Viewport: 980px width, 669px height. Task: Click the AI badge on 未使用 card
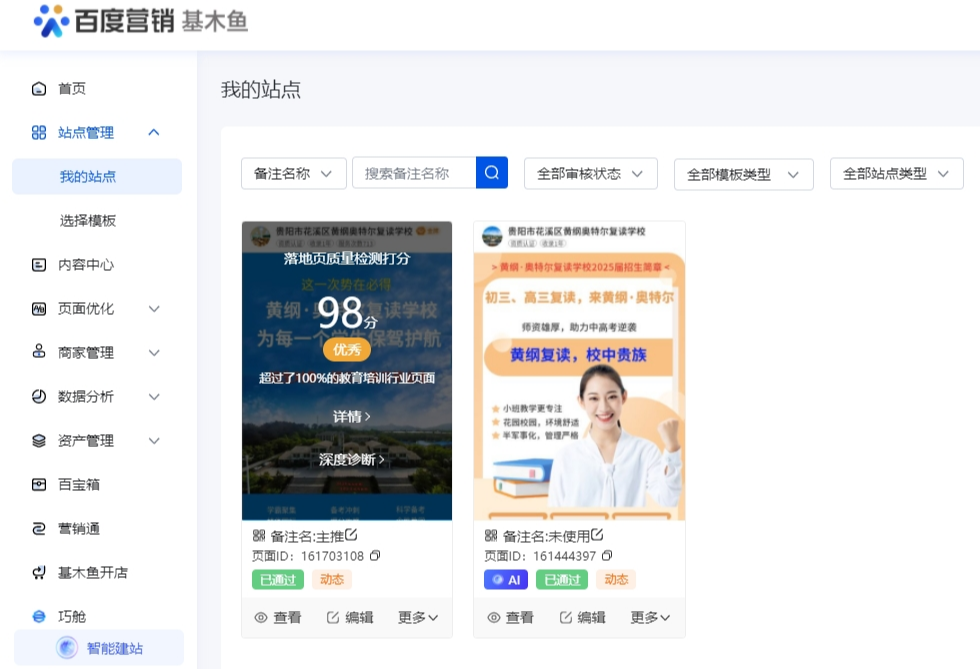coord(506,580)
